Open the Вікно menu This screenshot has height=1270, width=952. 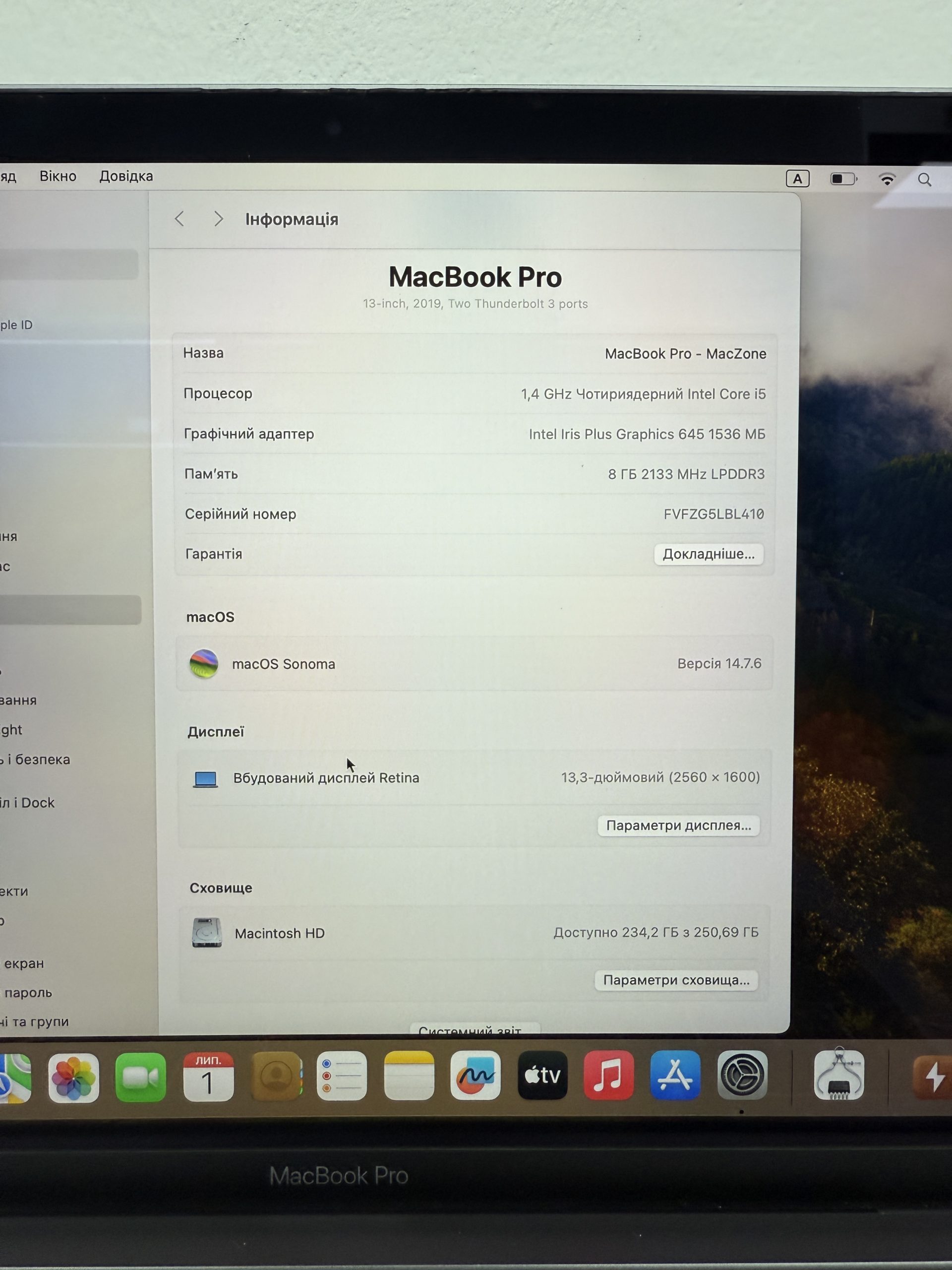coord(58,176)
